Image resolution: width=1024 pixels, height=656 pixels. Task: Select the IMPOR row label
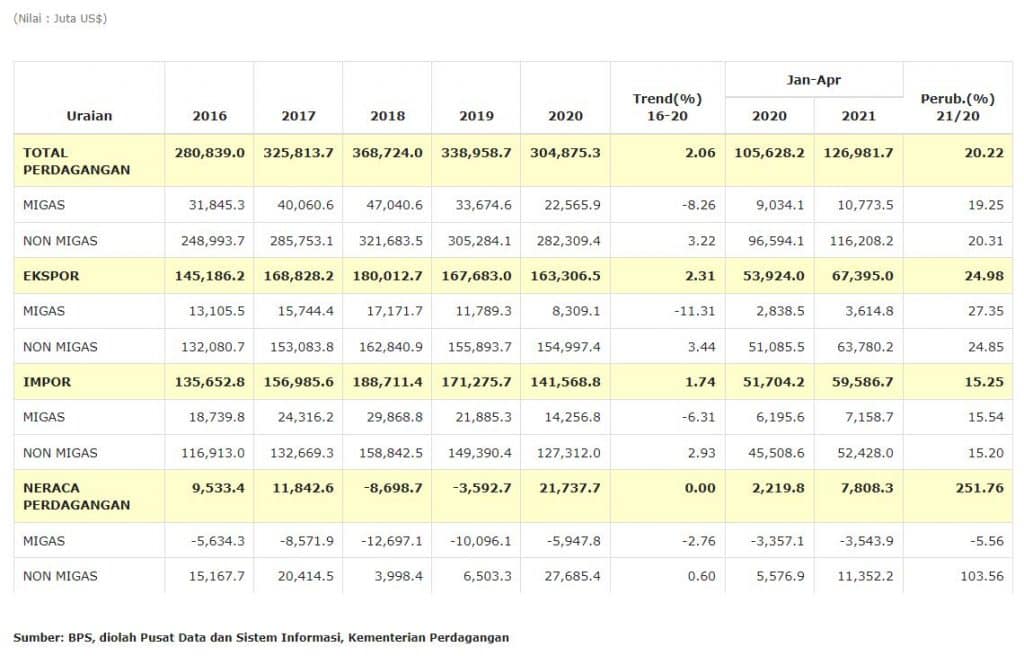(46, 381)
